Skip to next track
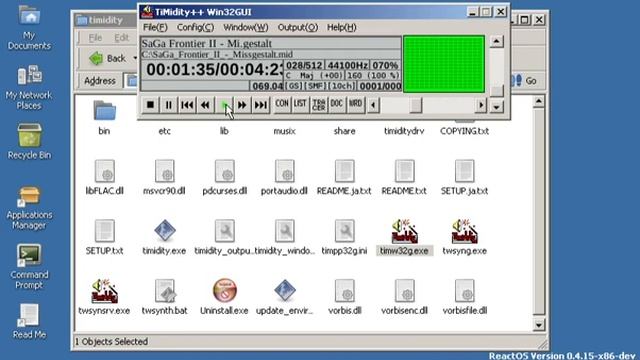 (260, 105)
